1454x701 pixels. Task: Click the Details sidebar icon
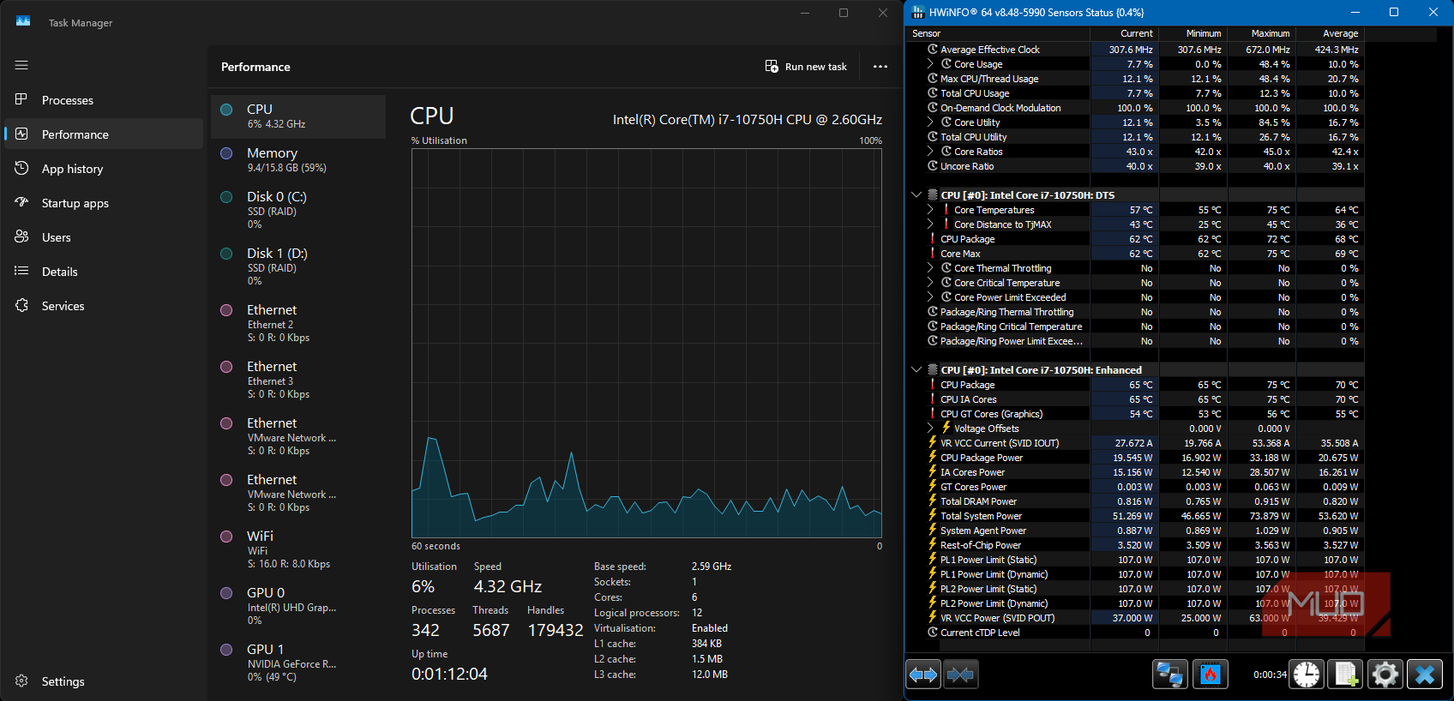pos(22,271)
